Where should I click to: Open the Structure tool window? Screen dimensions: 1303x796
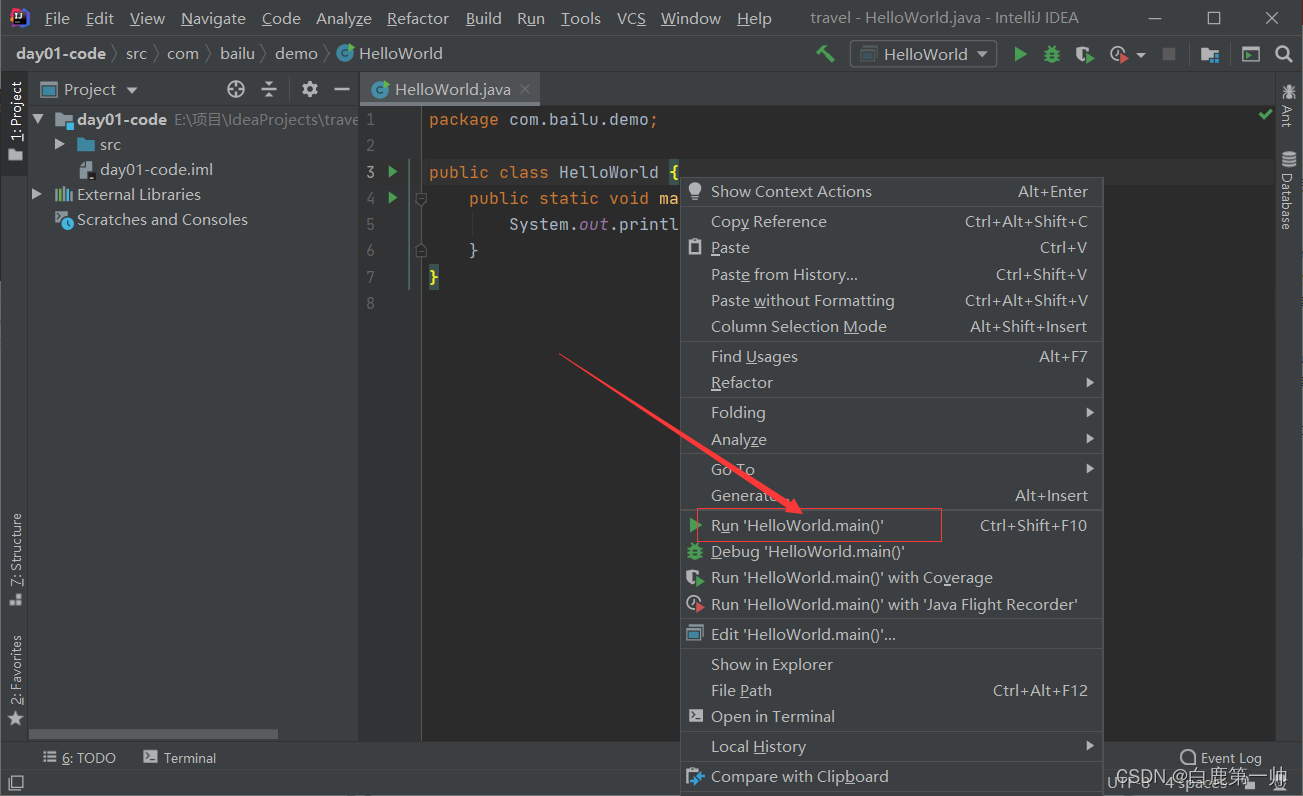[x=15, y=560]
